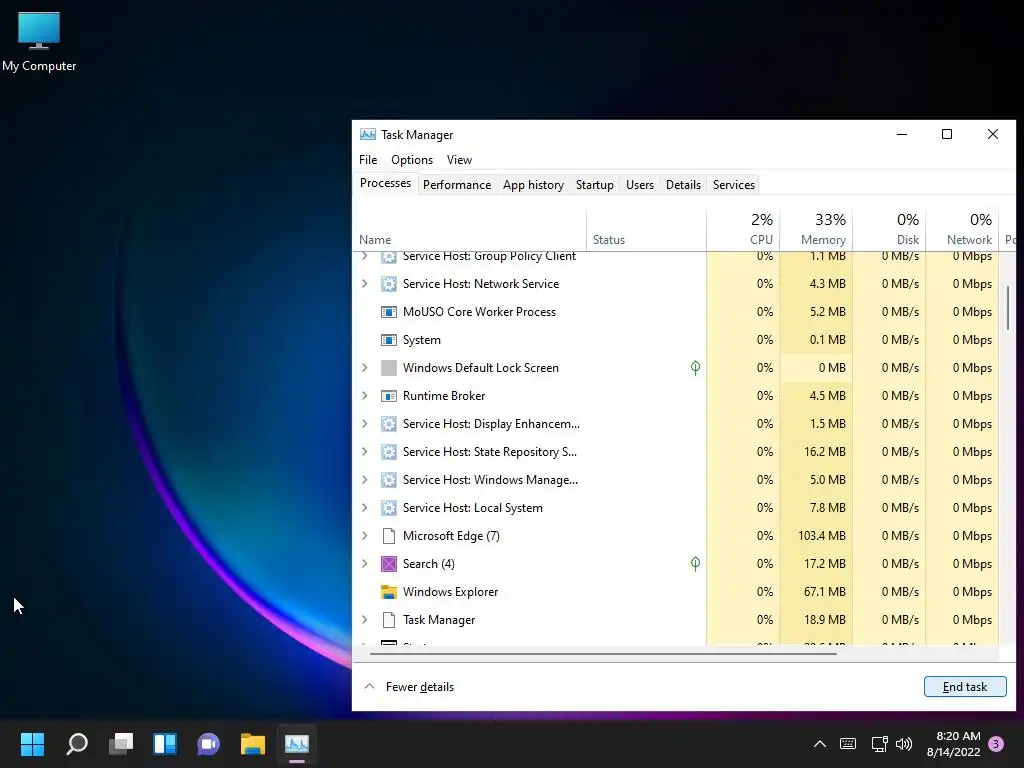The image size is (1024, 768).
Task: Sort by the Name column header
Action: [x=469, y=230]
